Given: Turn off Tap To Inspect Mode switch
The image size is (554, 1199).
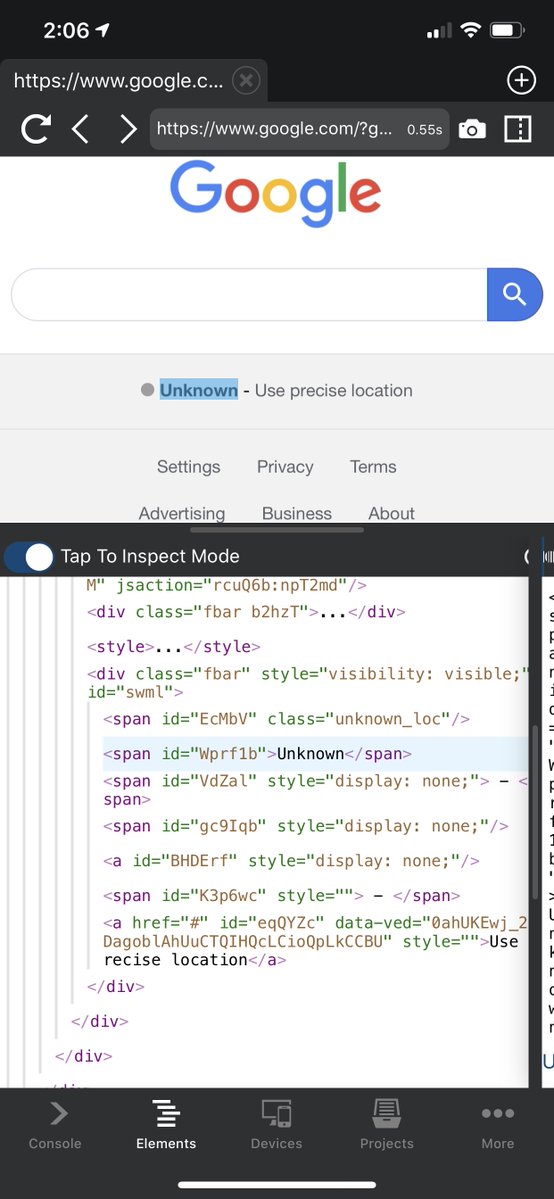Looking at the screenshot, I should [28, 557].
